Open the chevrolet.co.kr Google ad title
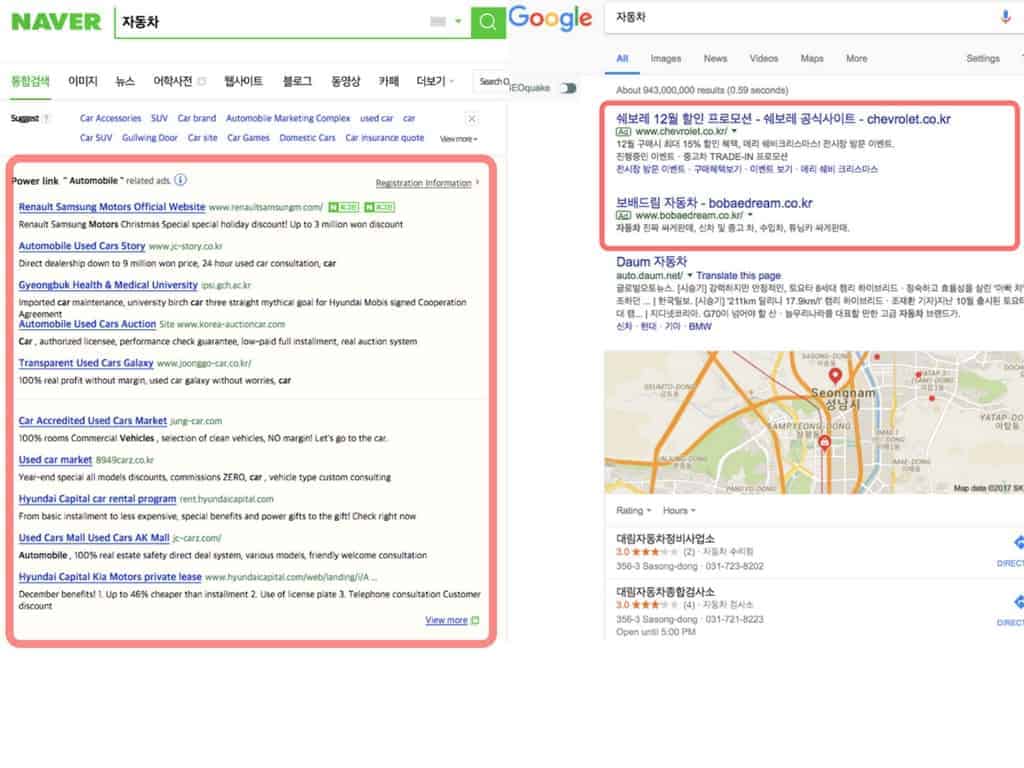1024x768 pixels. pyautogui.click(x=783, y=119)
